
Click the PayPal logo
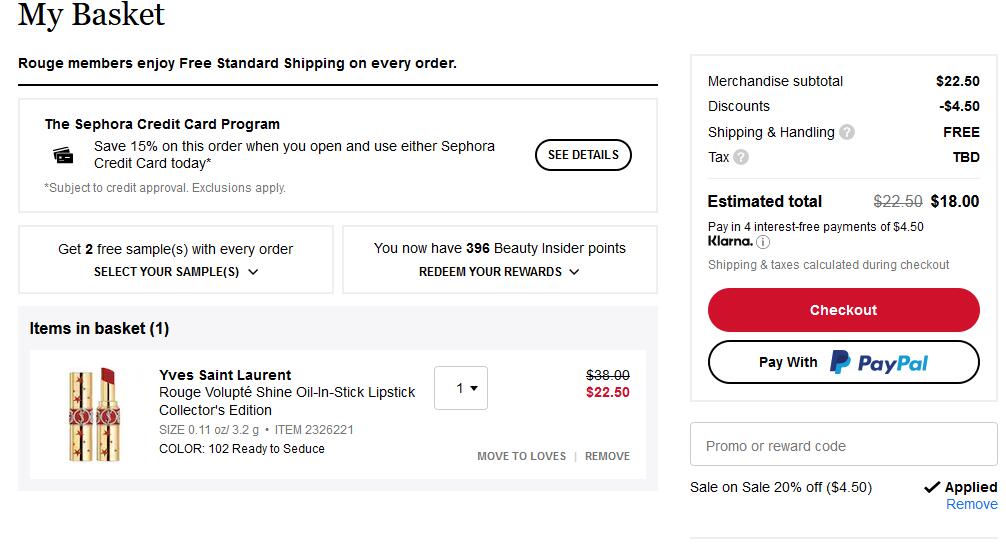pos(879,363)
